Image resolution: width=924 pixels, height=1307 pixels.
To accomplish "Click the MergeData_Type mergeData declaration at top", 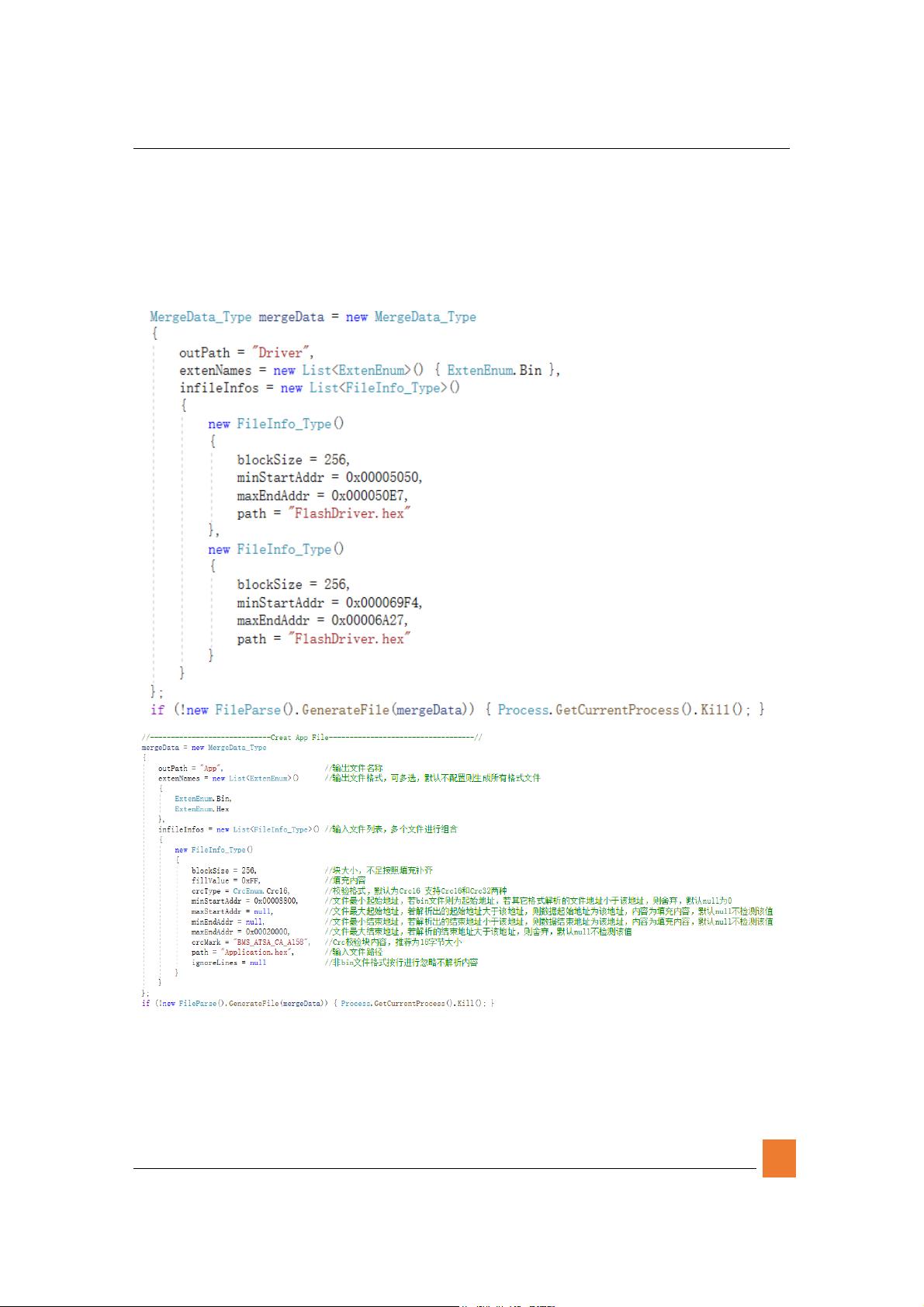I will (237, 316).
